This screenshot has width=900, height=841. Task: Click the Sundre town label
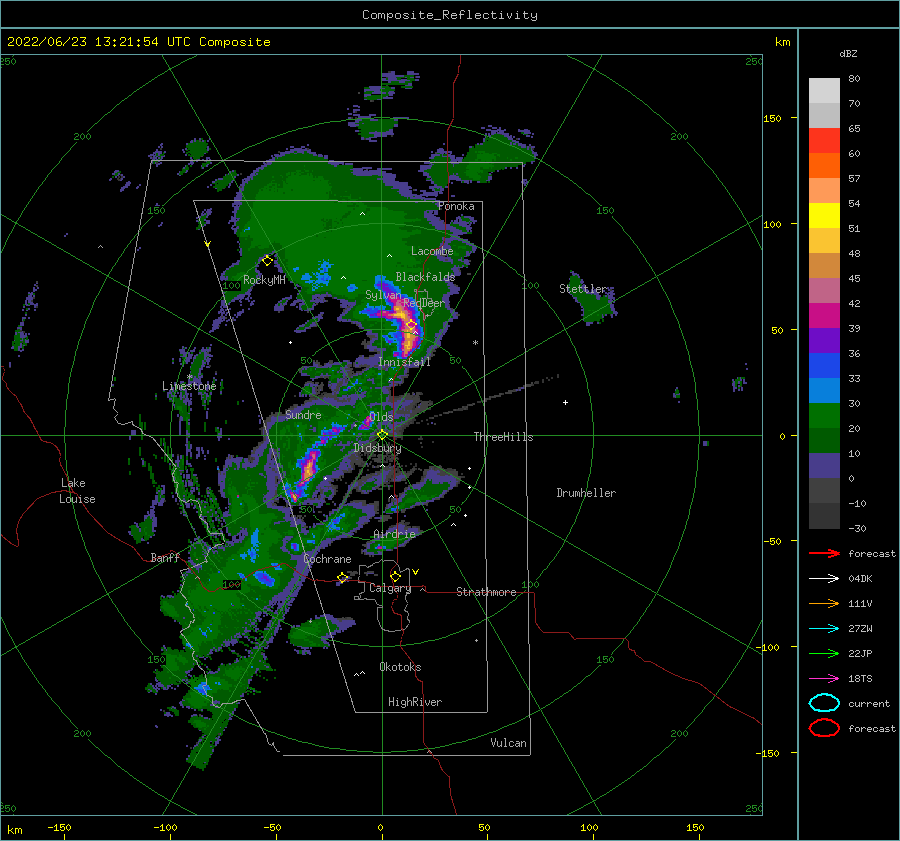coord(303,414)
